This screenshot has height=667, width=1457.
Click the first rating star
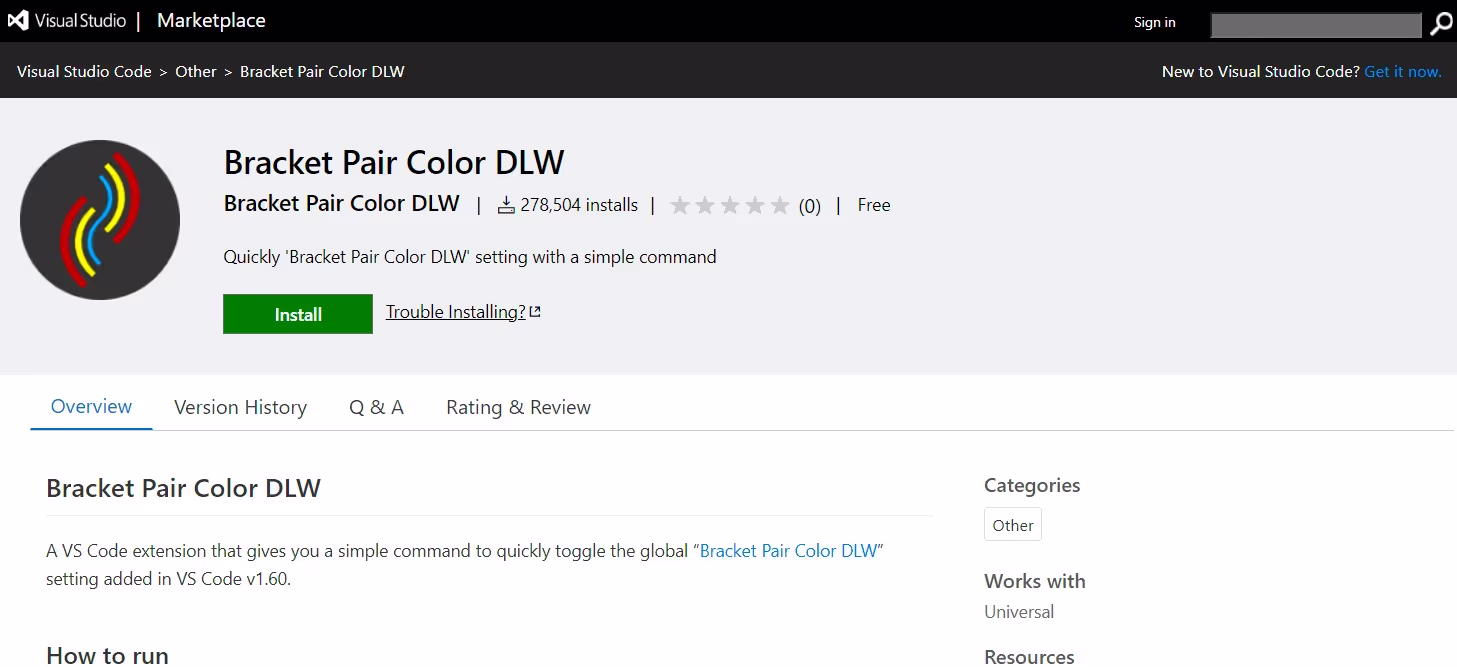pyautogui.click(x=680, y=206)
